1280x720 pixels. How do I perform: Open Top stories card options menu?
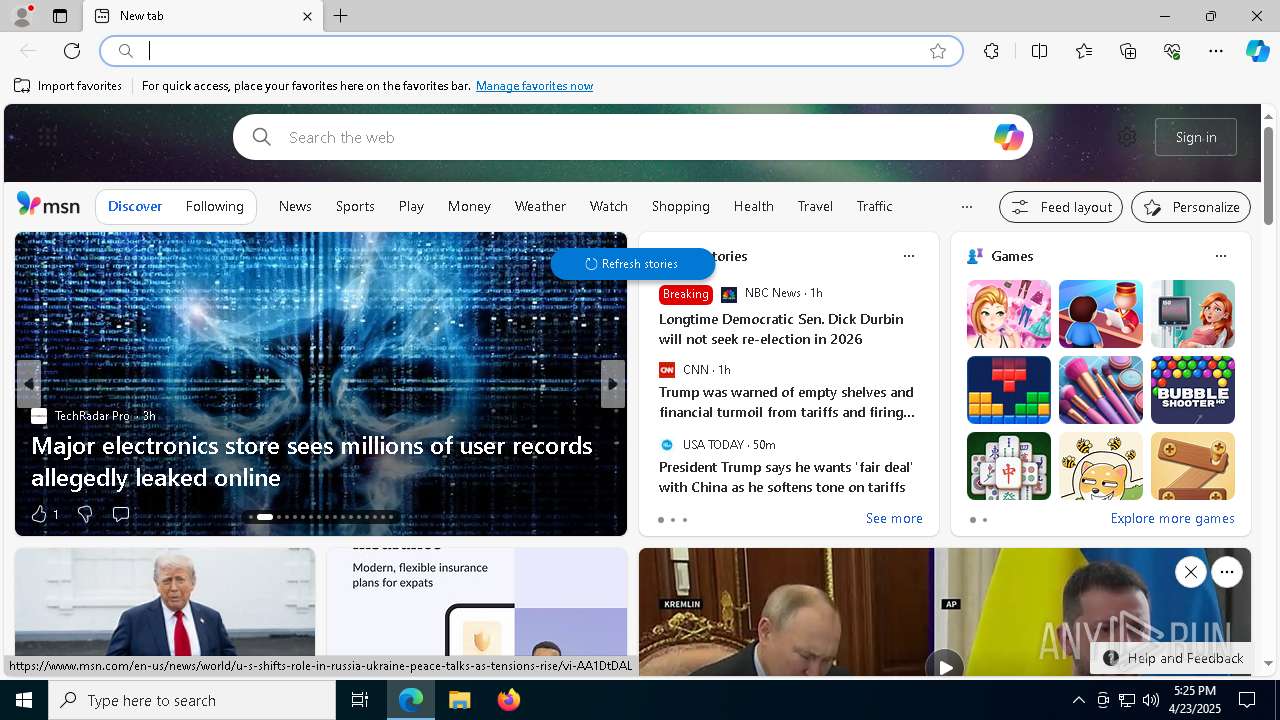click(x=909, y=256)
